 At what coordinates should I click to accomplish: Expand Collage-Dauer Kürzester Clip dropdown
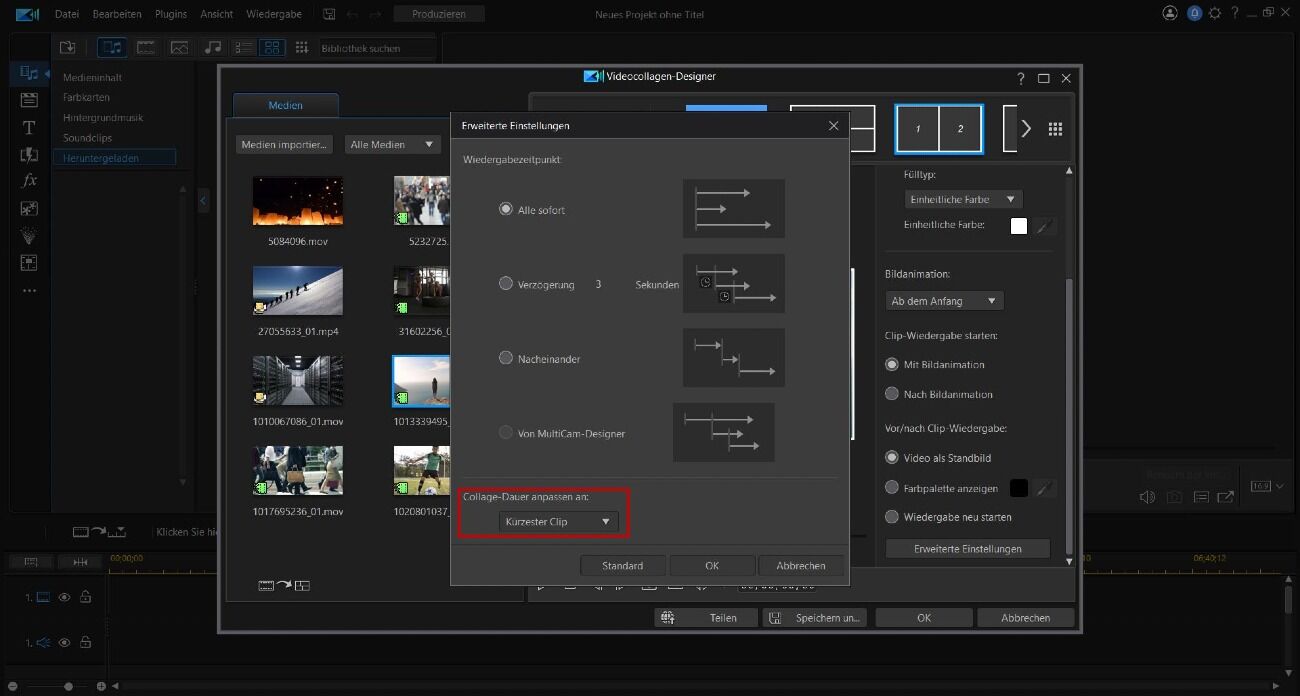click(x=558, y=522)
